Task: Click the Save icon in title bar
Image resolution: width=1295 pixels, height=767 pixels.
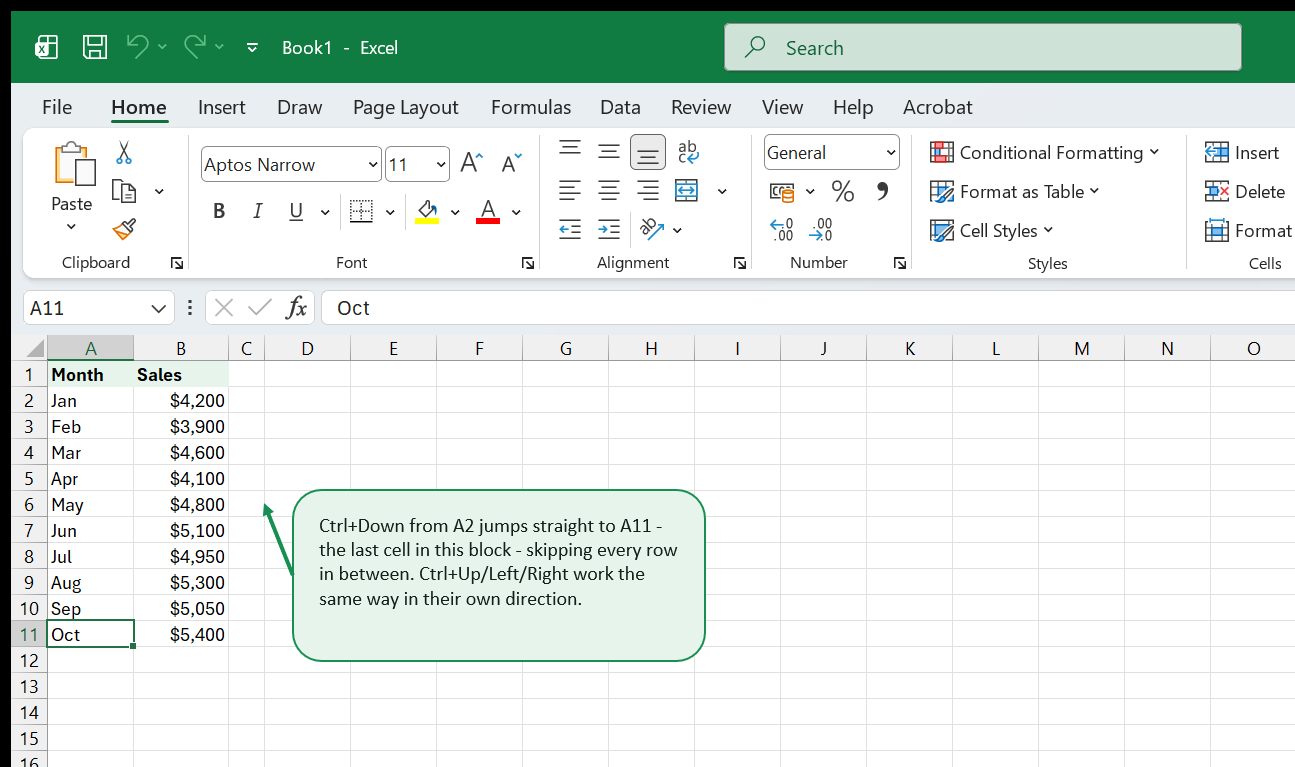Action: [x=95, y=47]
